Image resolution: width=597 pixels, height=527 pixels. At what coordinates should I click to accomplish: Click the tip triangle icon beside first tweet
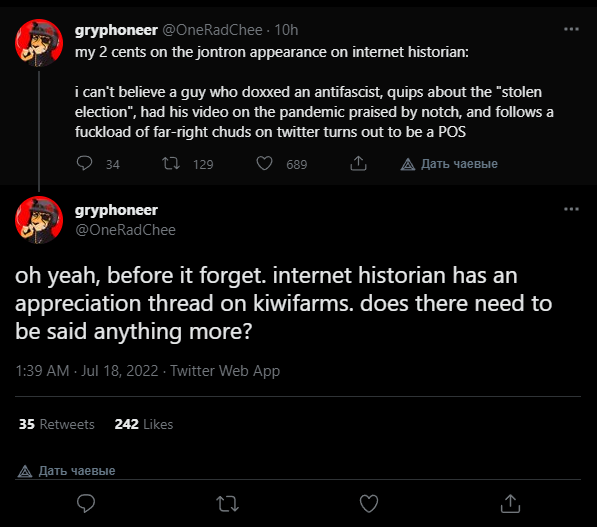408,164
